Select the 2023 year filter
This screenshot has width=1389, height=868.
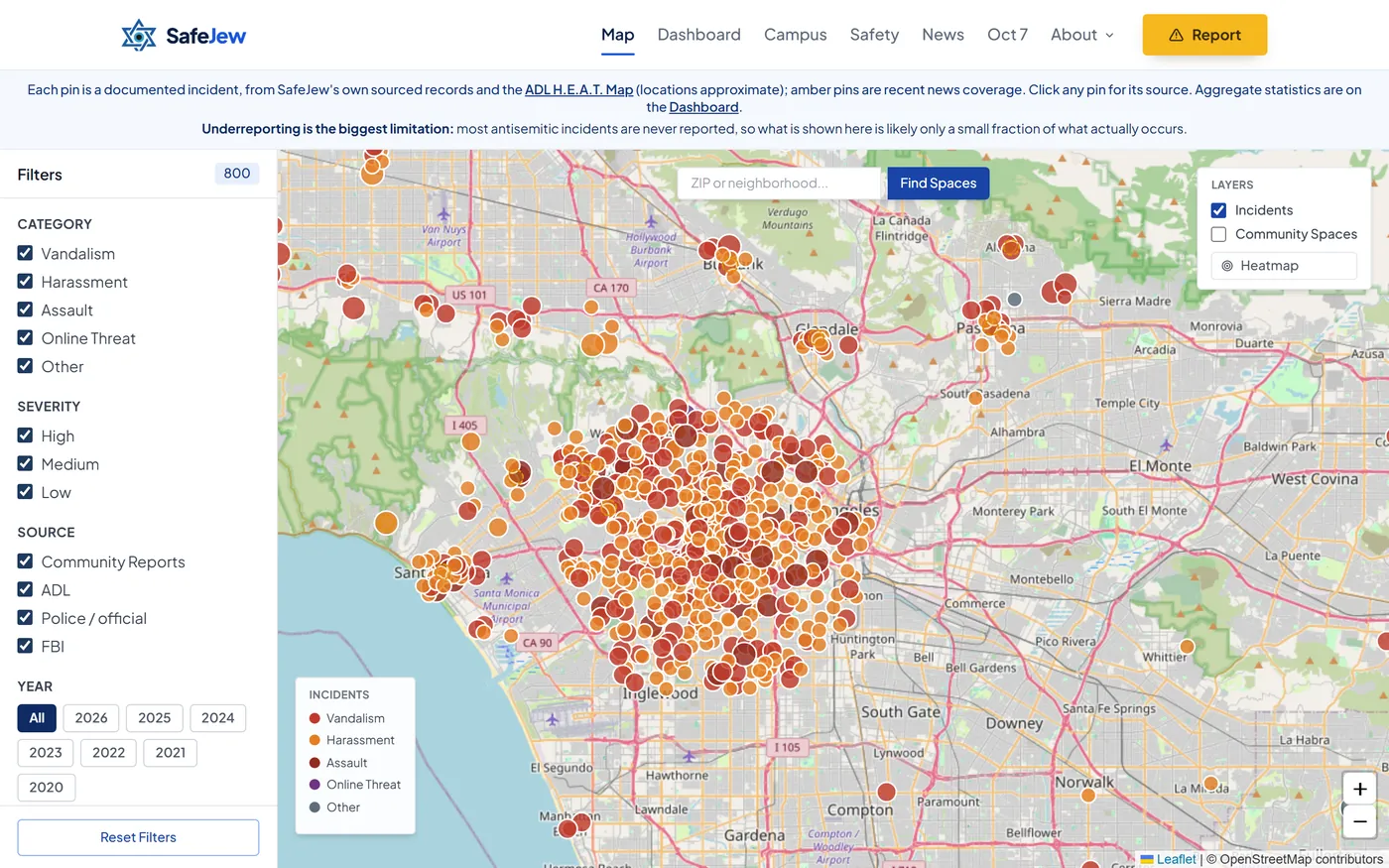(x=46, y=753)
